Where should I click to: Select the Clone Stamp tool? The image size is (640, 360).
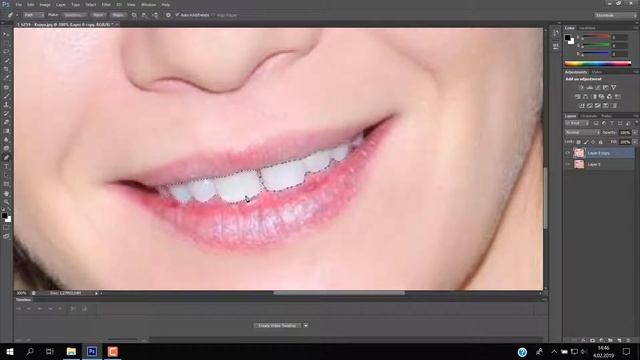point(6,105)
